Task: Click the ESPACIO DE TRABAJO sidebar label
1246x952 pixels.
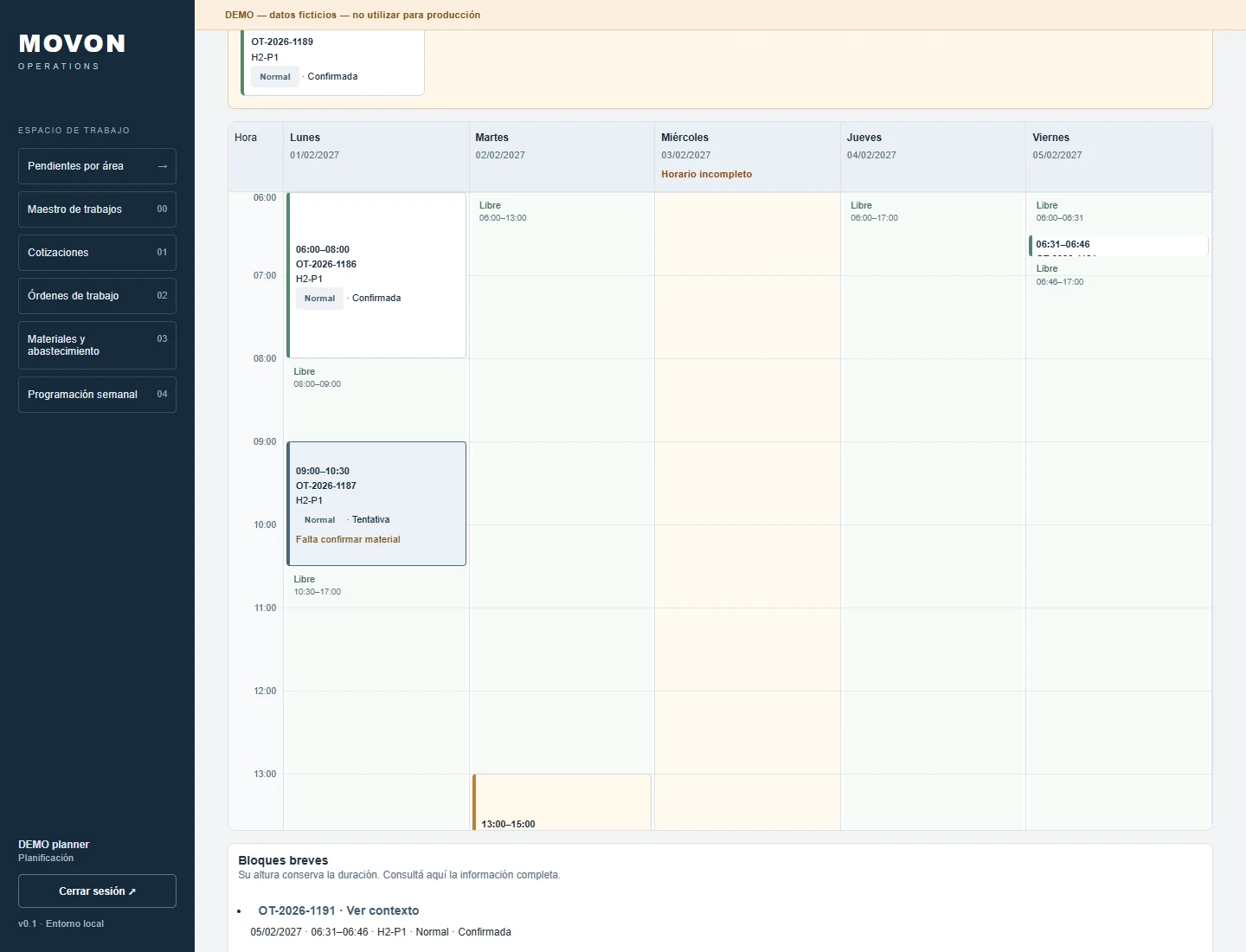Action: 74,131
